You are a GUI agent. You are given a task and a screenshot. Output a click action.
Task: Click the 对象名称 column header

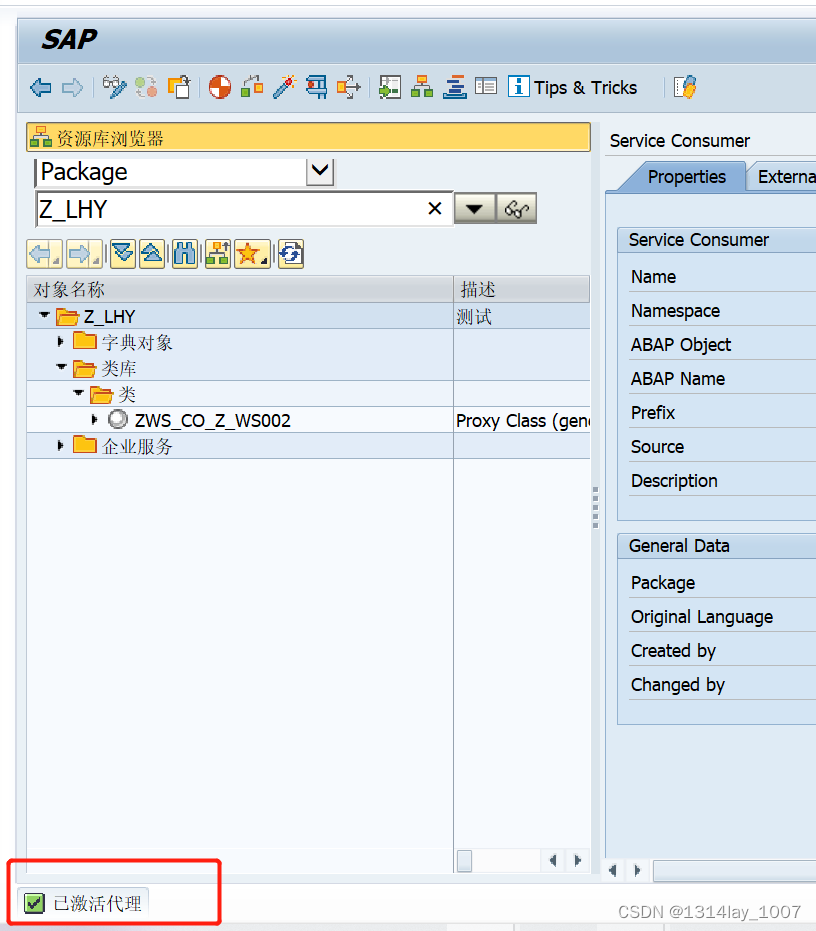(240, 289)
